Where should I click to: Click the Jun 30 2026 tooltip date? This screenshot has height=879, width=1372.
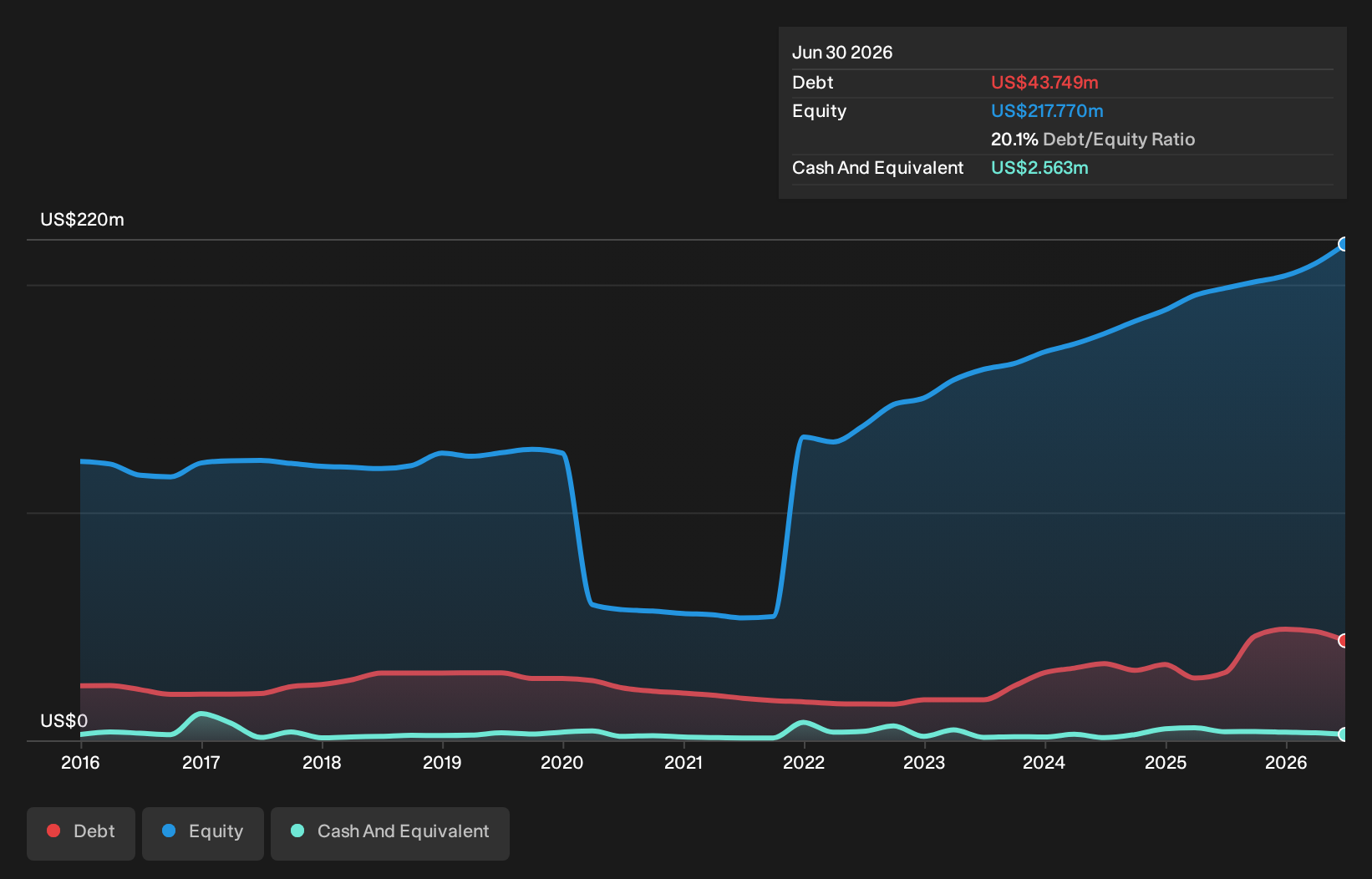[x=842, y=53]
